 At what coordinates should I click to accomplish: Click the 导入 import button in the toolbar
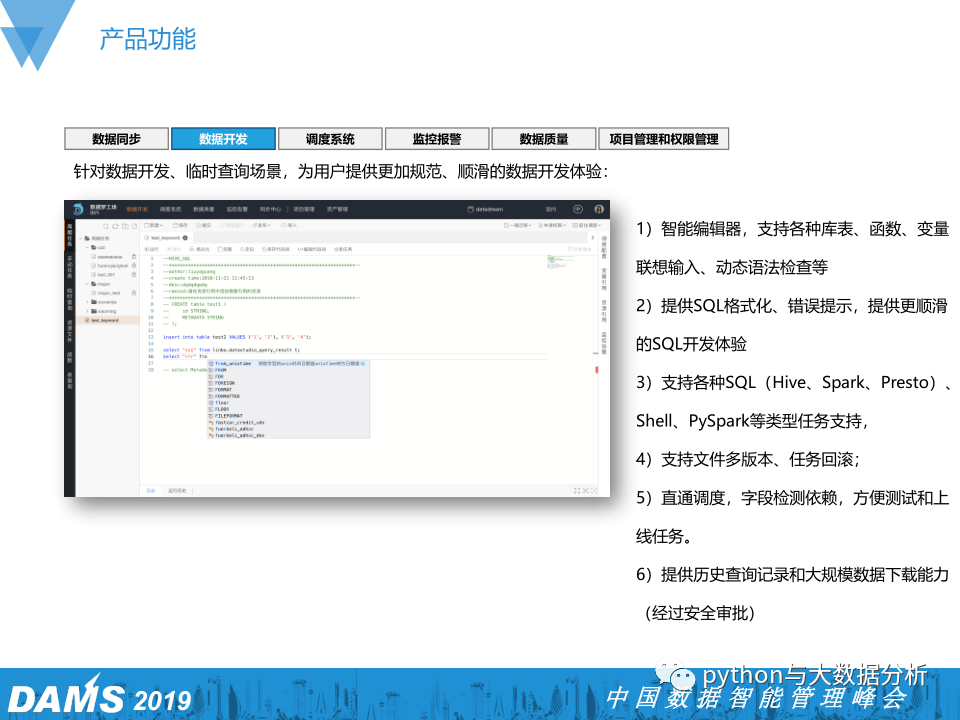tap(288, 225)
